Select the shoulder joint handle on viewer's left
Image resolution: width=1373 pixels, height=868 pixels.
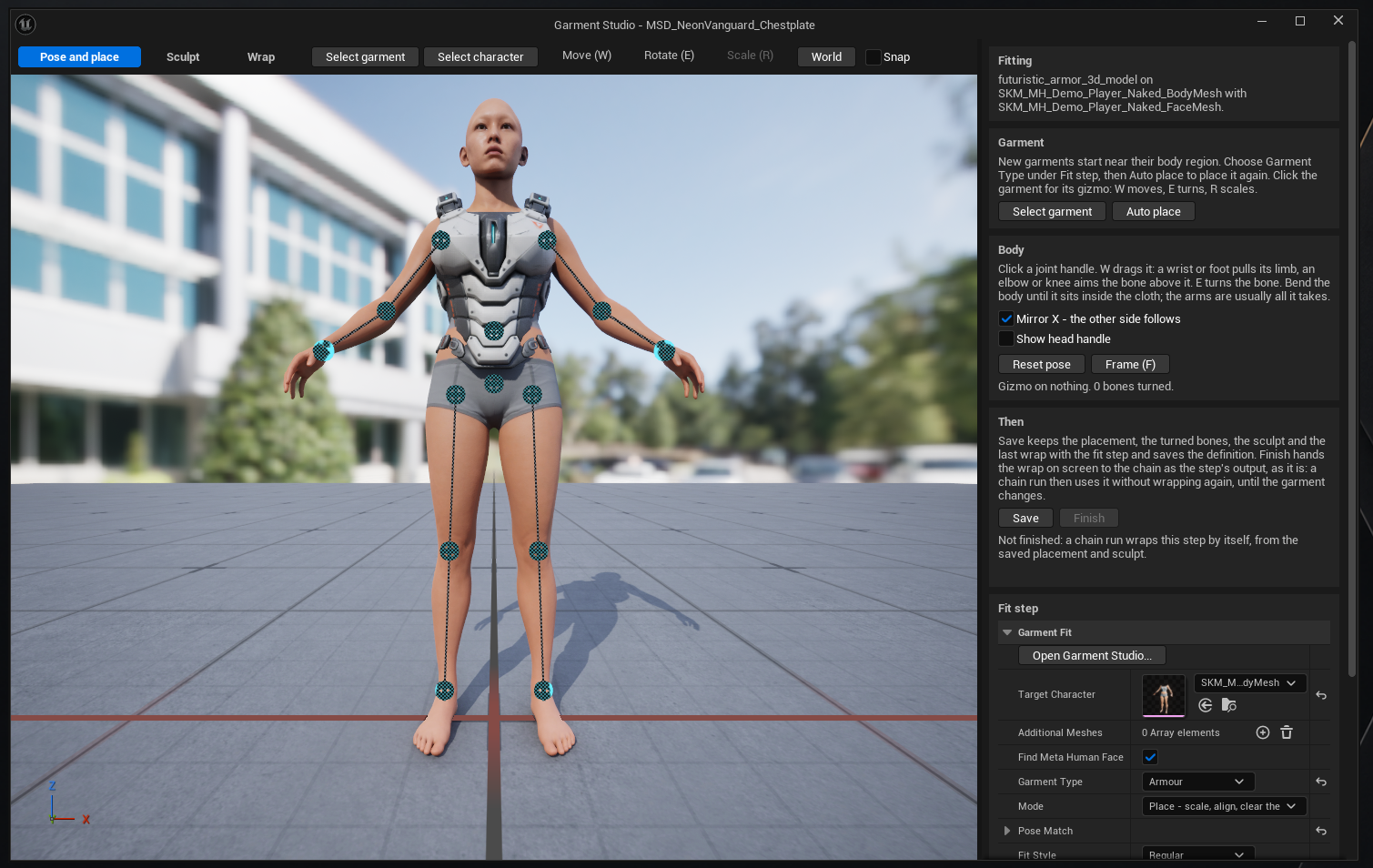click(440, 240)
